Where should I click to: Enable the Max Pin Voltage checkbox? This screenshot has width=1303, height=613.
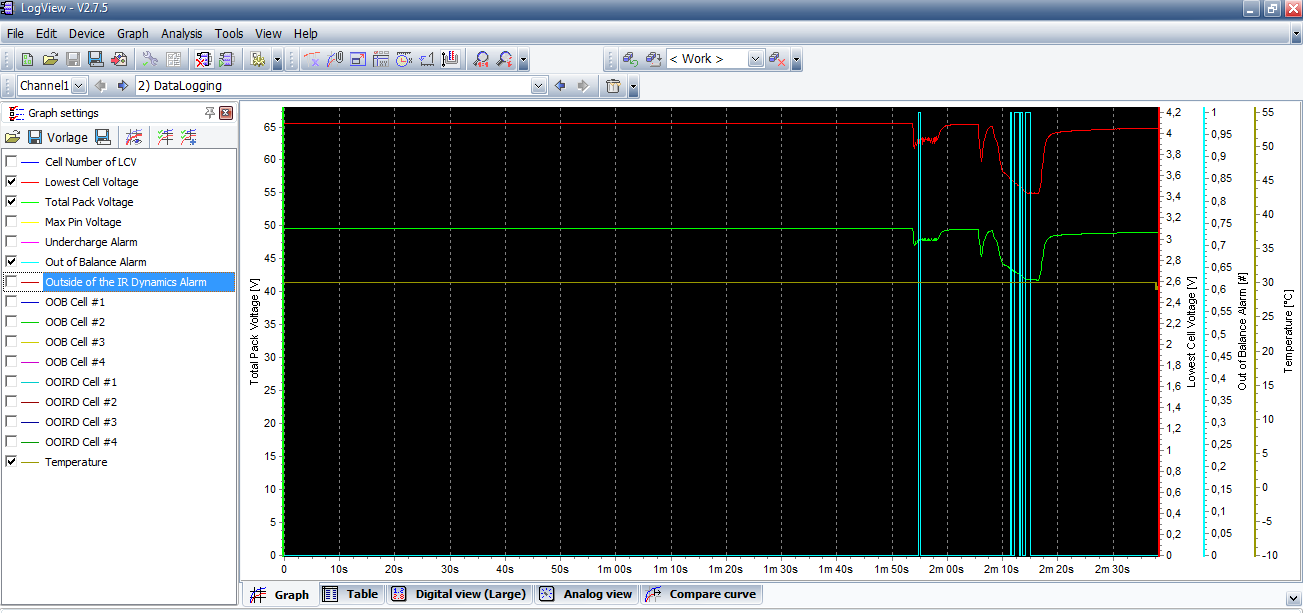tap(11, 222)
